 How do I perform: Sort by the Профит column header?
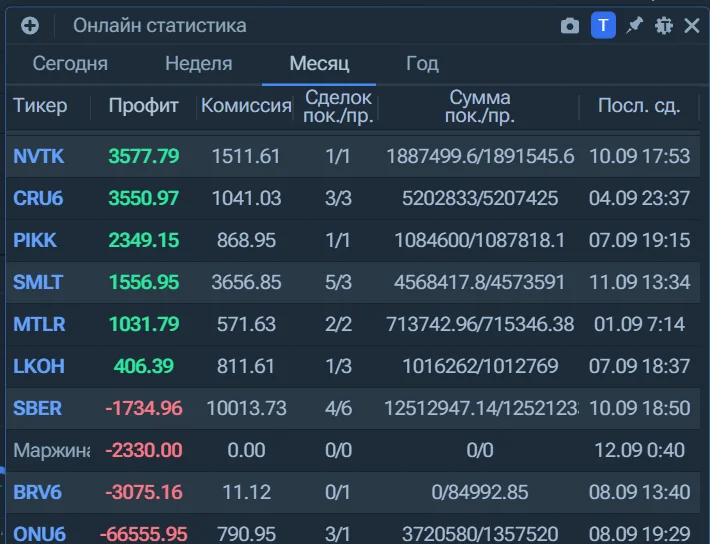coord(144,106)
